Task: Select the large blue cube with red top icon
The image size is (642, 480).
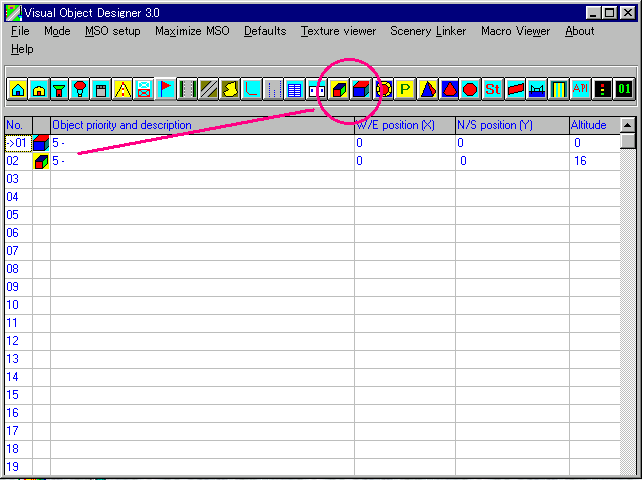Action: point(361,89)
